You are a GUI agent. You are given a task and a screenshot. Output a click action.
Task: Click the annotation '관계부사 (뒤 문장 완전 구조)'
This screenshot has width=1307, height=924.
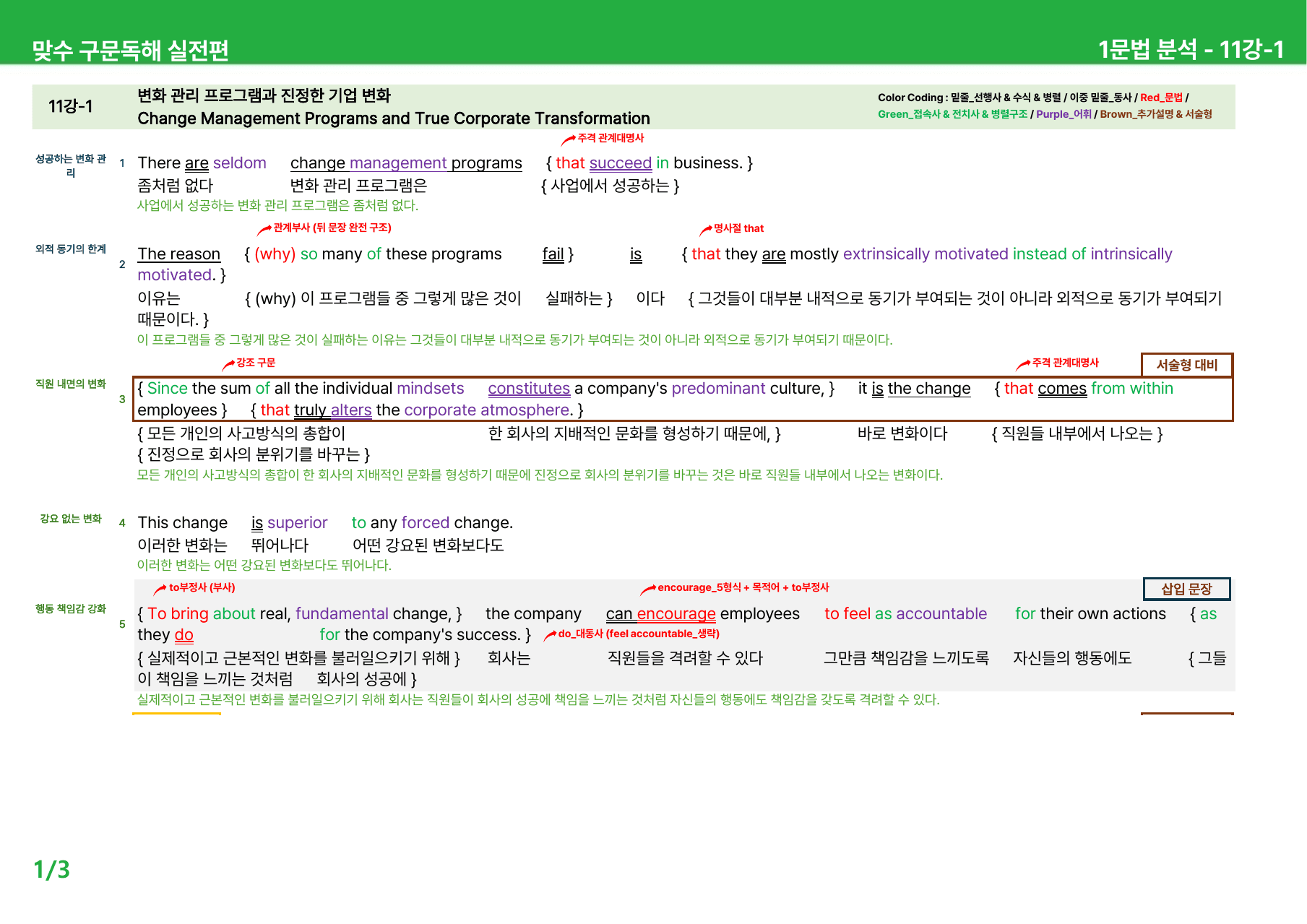[332, 228]
